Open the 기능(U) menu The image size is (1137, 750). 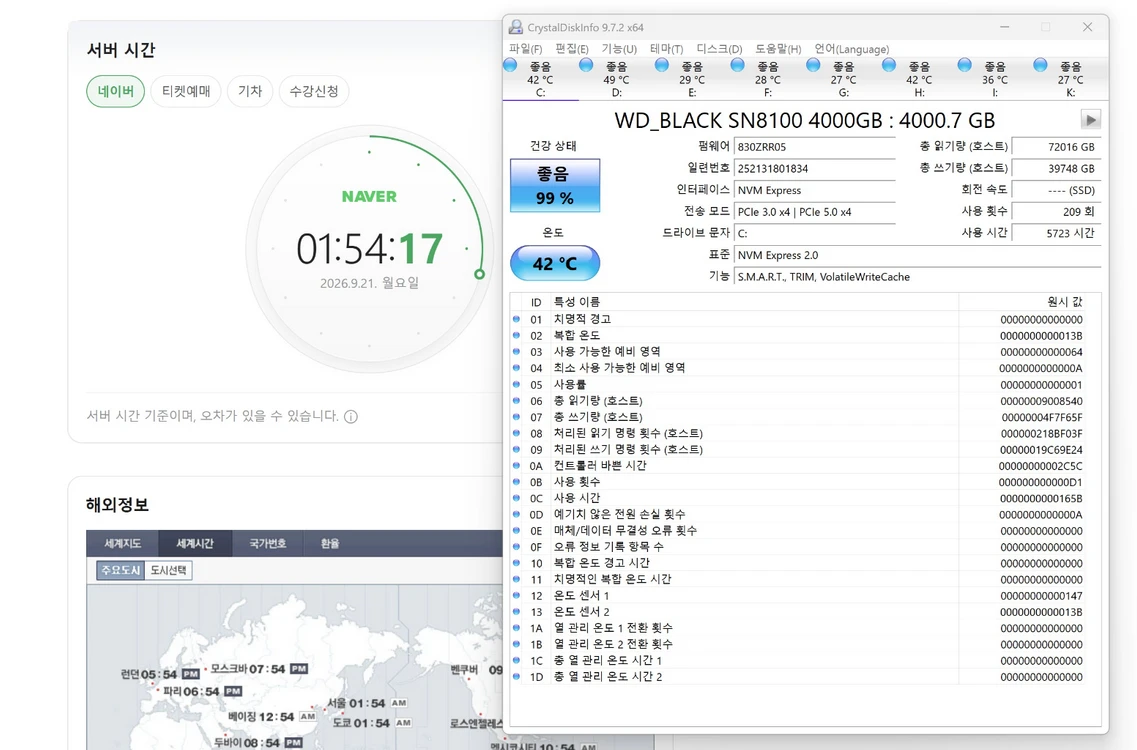point(619,49)
